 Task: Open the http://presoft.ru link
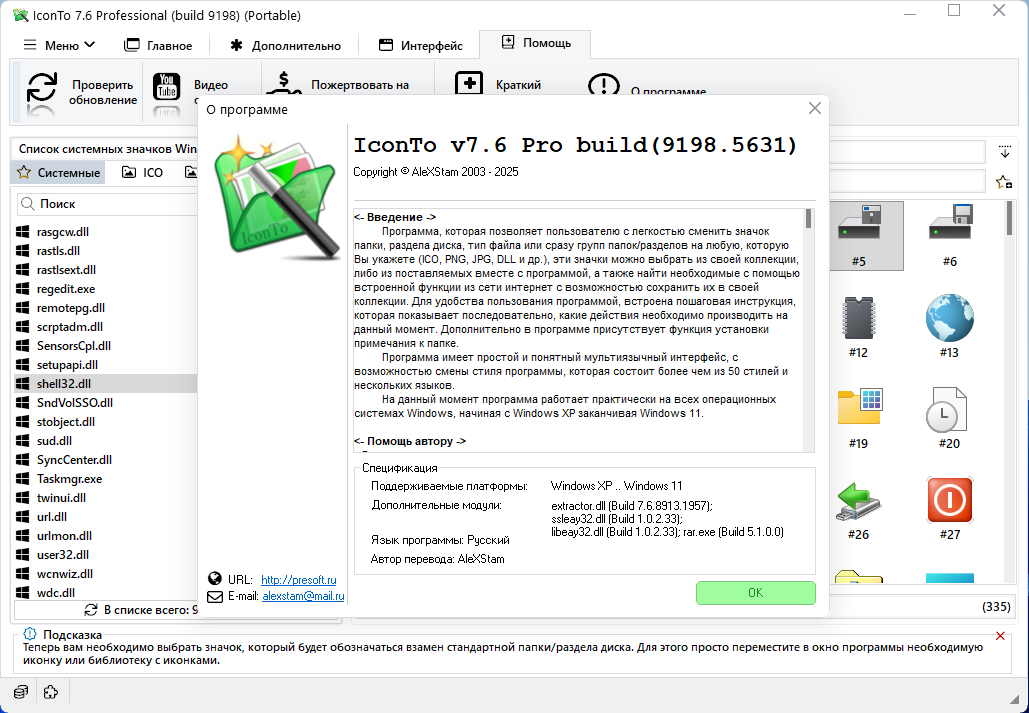click(x=299, y=580)
